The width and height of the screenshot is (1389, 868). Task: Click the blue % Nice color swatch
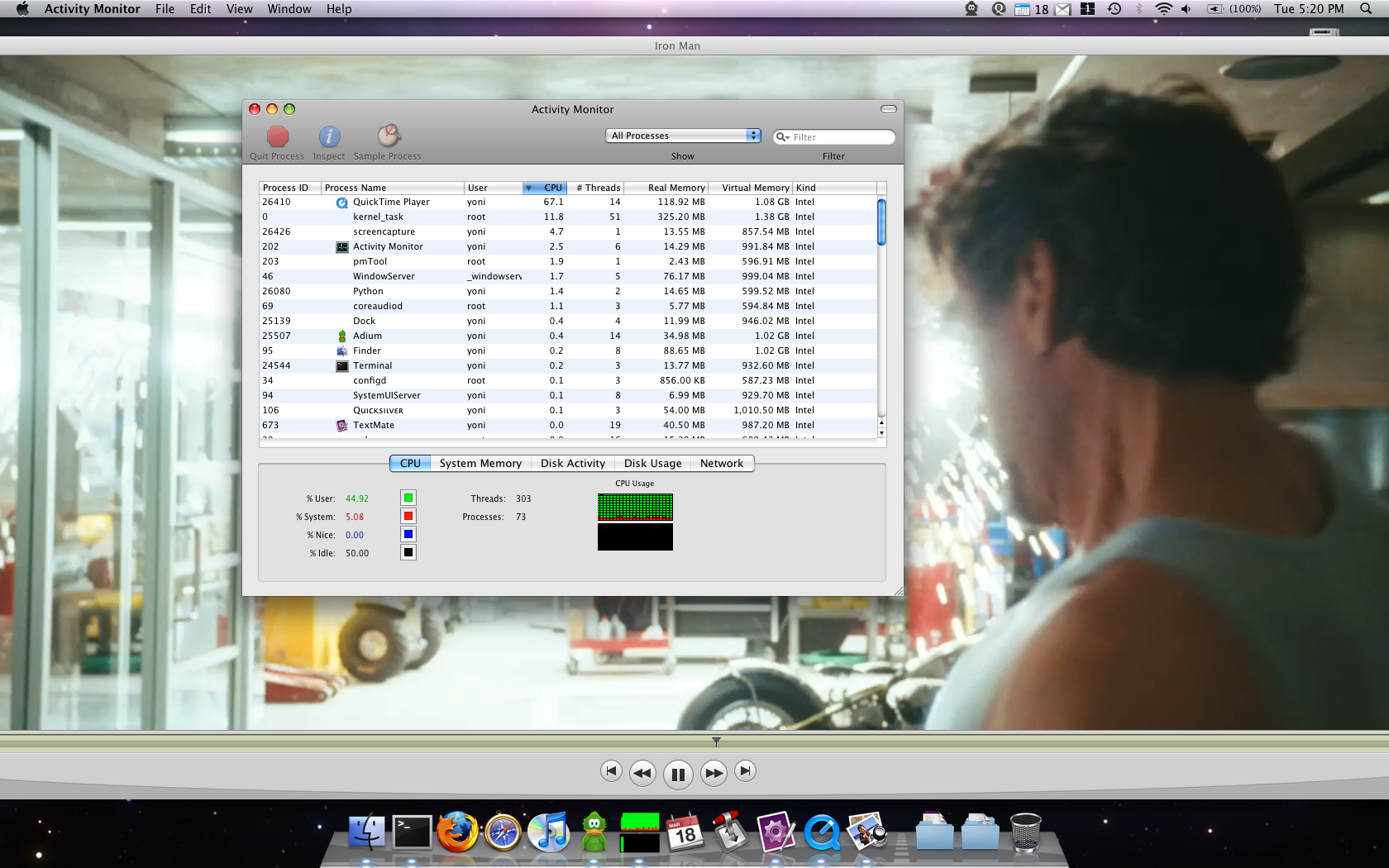coord(408,534)
